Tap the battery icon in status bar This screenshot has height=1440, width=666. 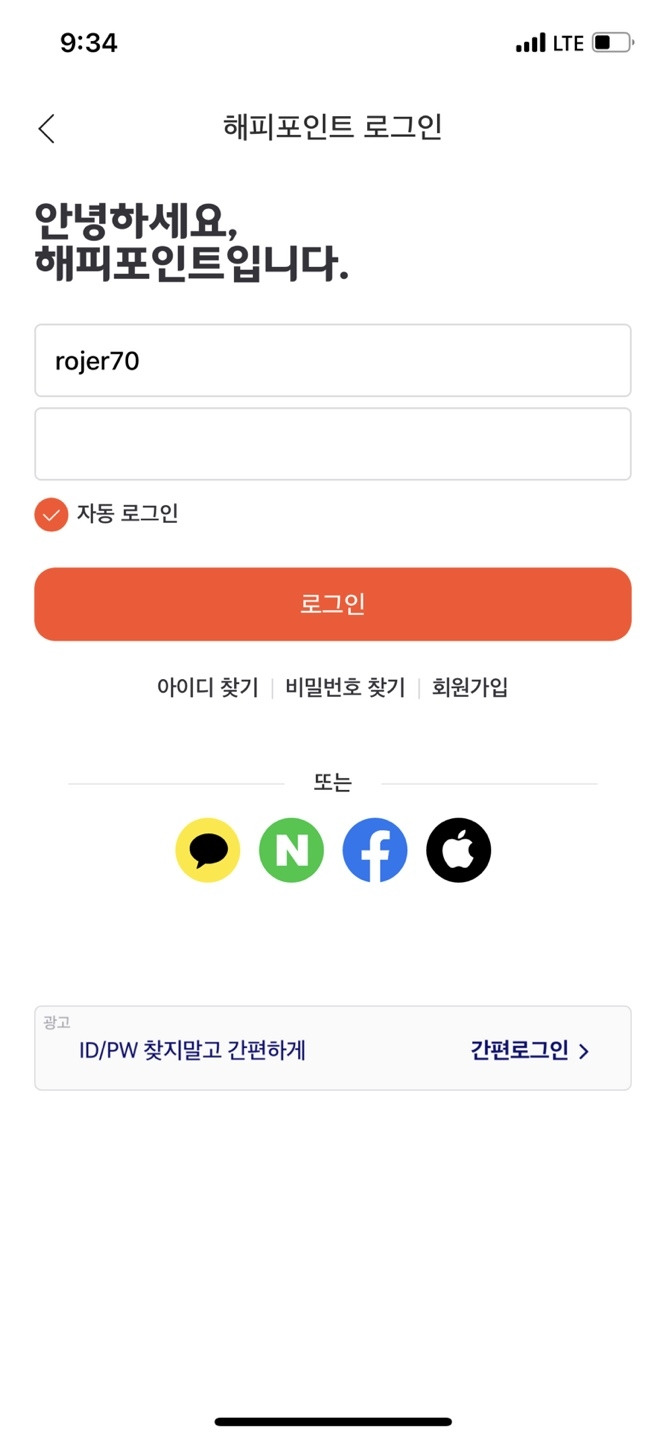(612, 43)
